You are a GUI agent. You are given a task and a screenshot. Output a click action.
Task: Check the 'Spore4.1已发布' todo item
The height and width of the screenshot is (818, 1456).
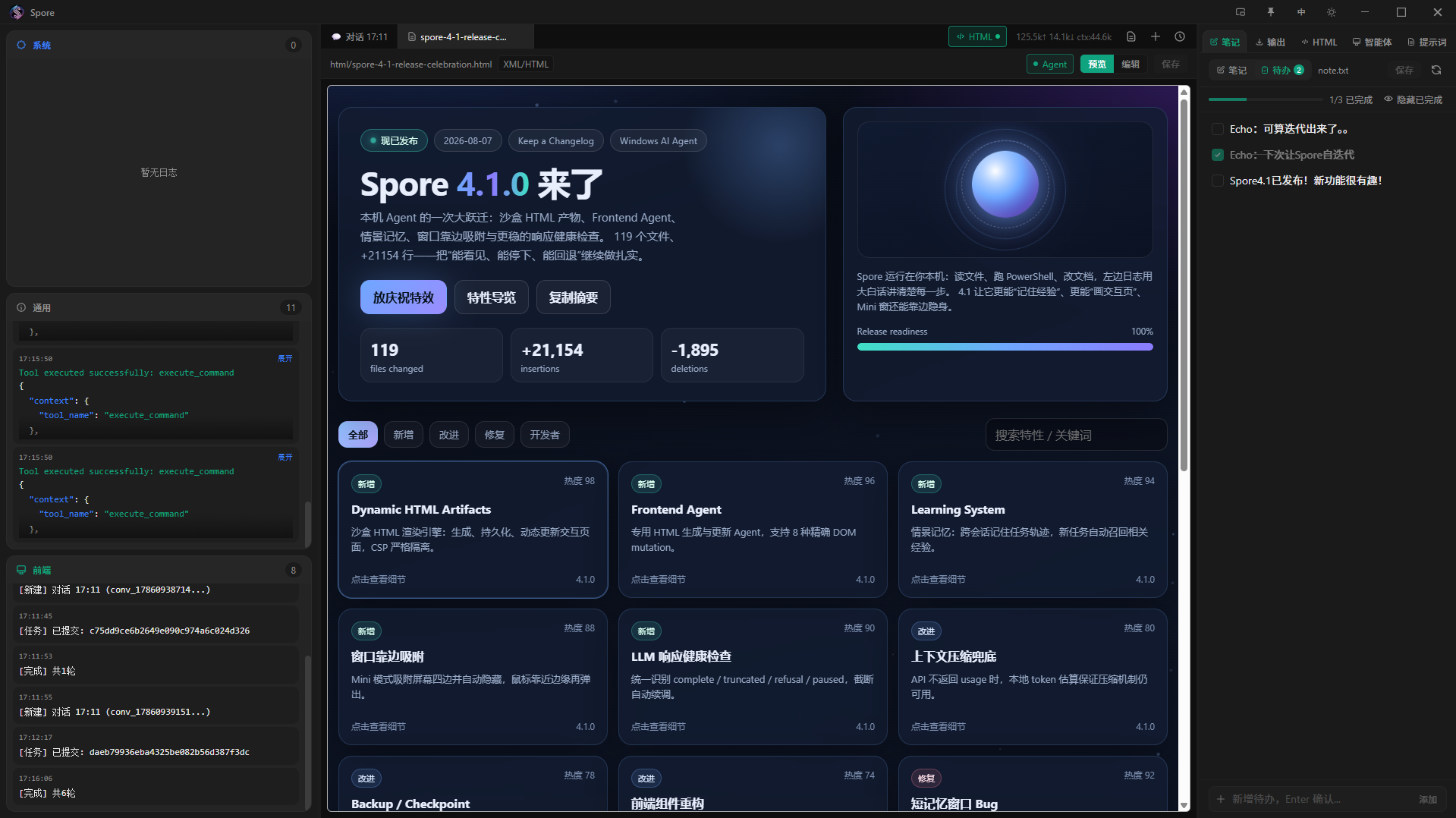click(x=1218, y=181)
